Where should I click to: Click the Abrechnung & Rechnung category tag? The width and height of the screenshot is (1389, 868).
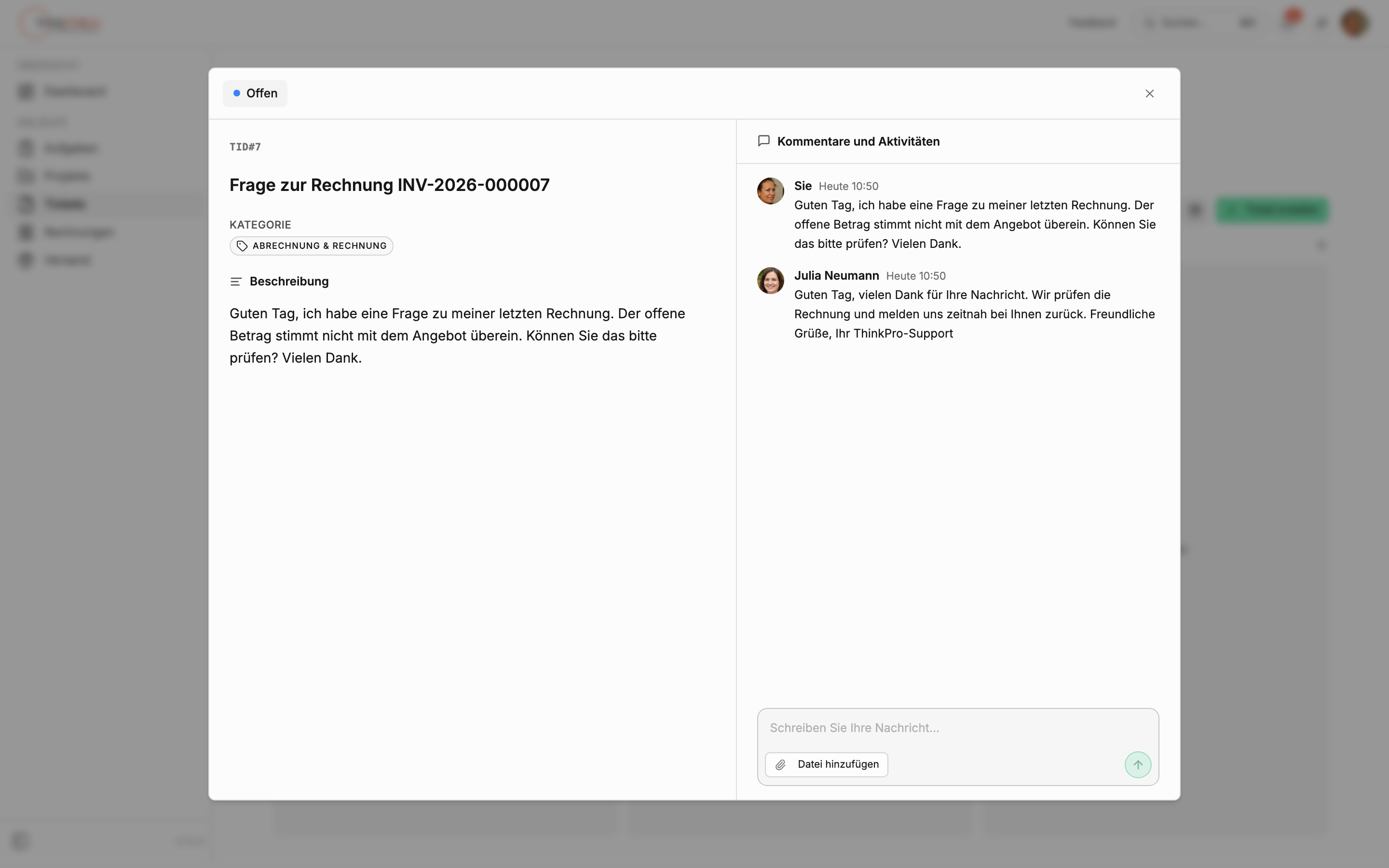point(311,246)
